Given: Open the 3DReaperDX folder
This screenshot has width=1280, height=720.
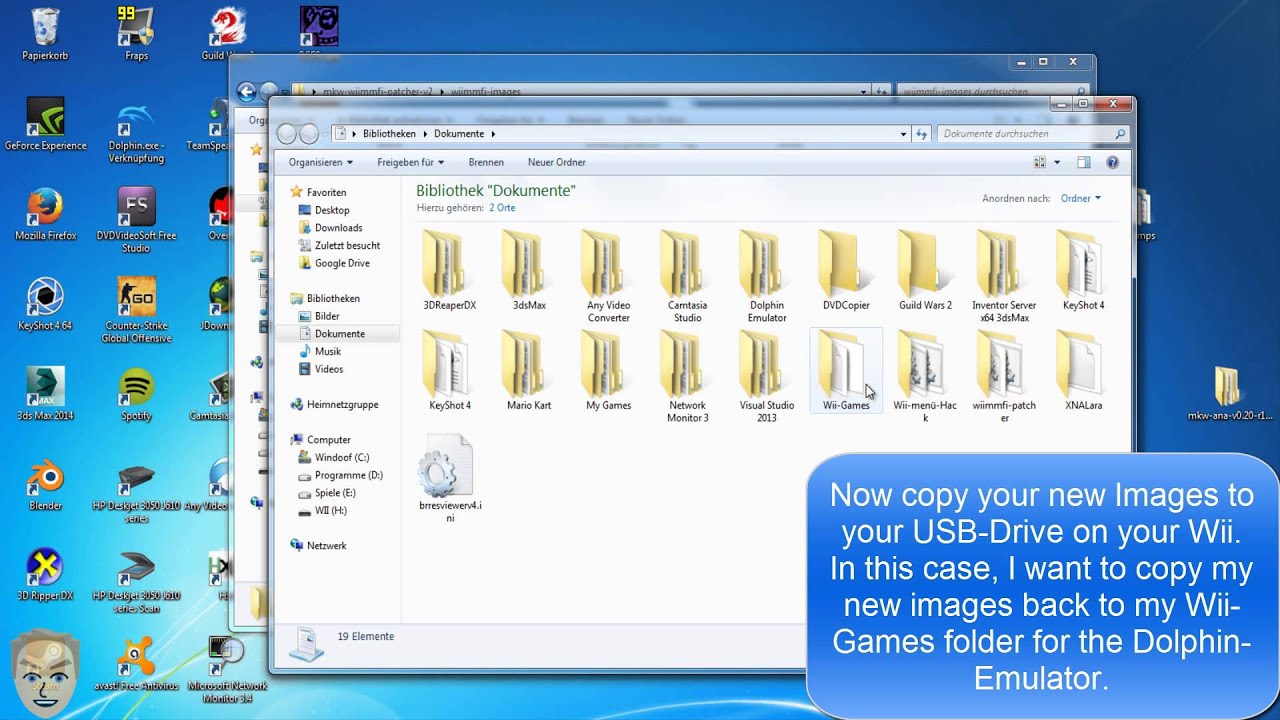Looking at the screenshot, I should click(449, 270).
